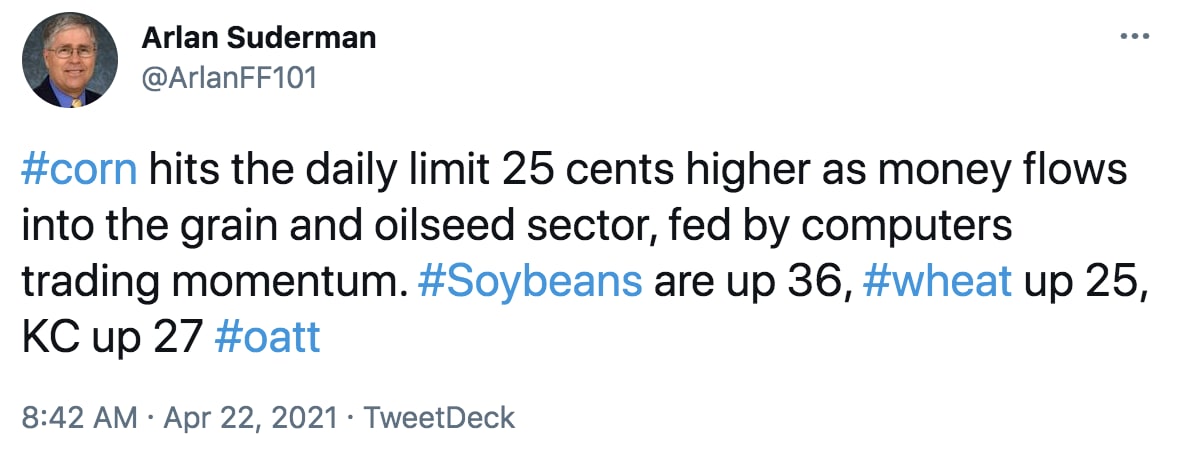Visit the @ArlanFF101 handle
The width and height of the screenshot is (1186, 452).
[x=229, y=76]
